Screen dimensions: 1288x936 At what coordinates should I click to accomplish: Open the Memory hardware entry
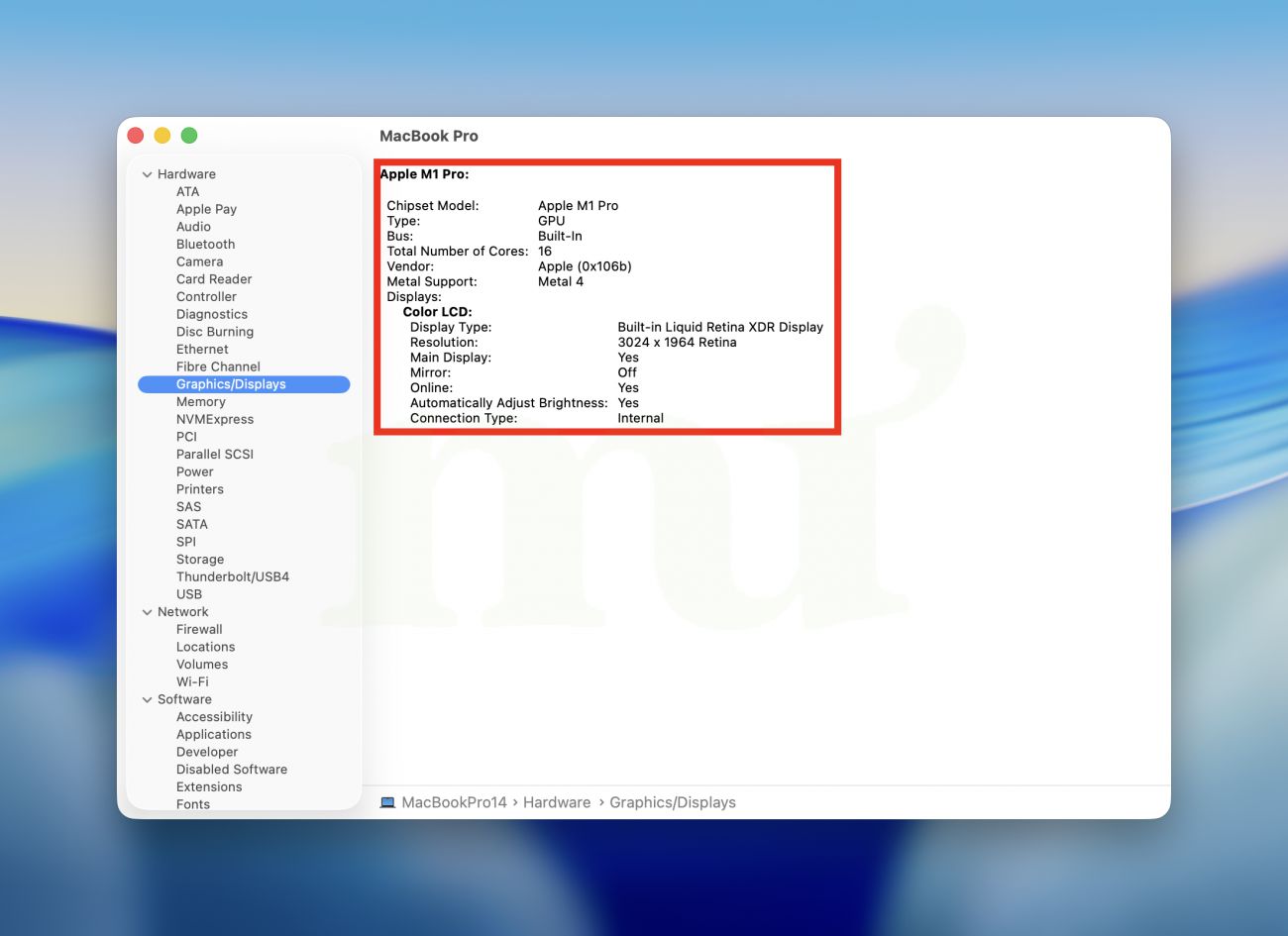pyautogui.click(x=201, y=402)
